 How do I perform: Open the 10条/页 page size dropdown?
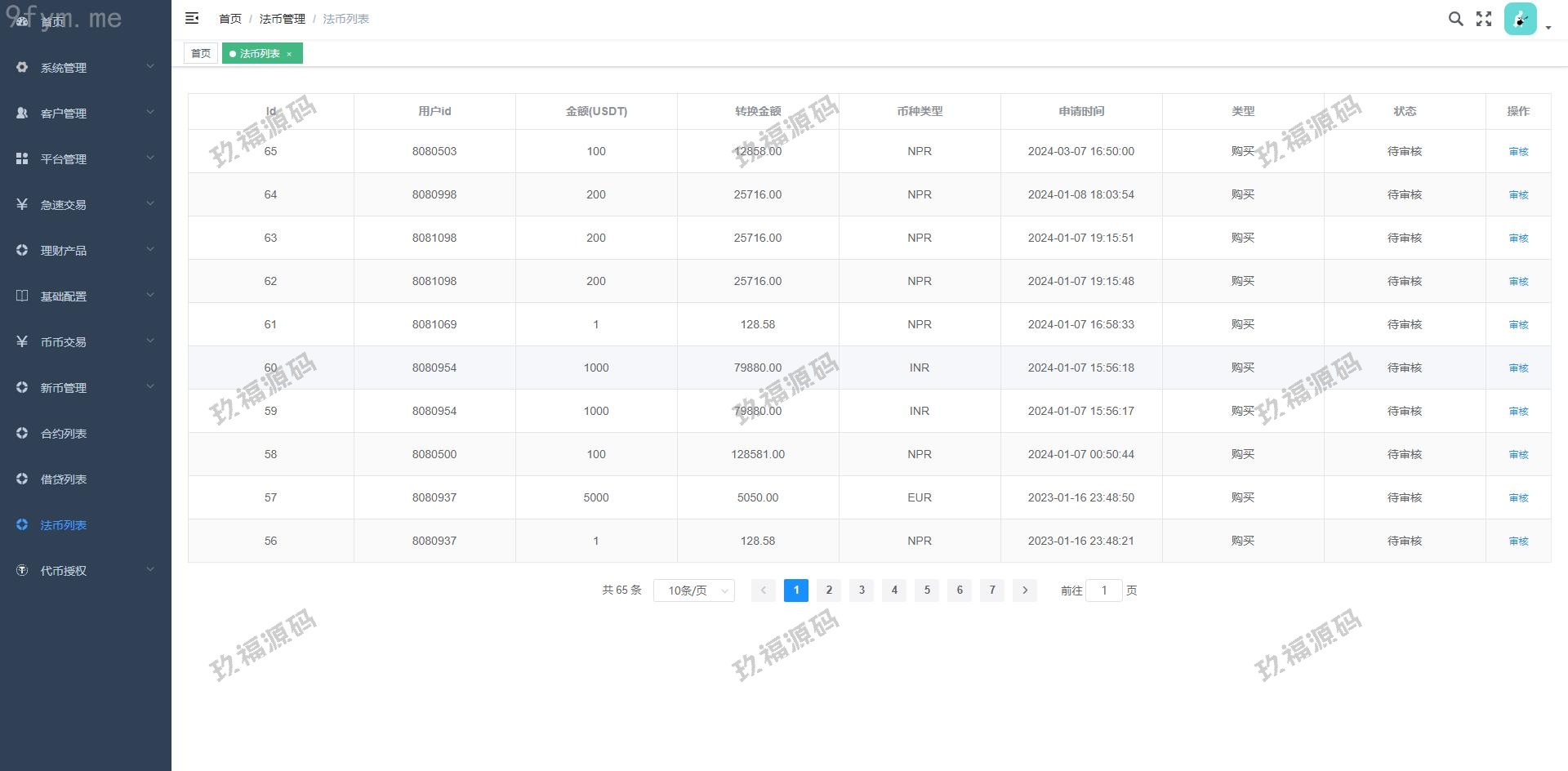693,591
